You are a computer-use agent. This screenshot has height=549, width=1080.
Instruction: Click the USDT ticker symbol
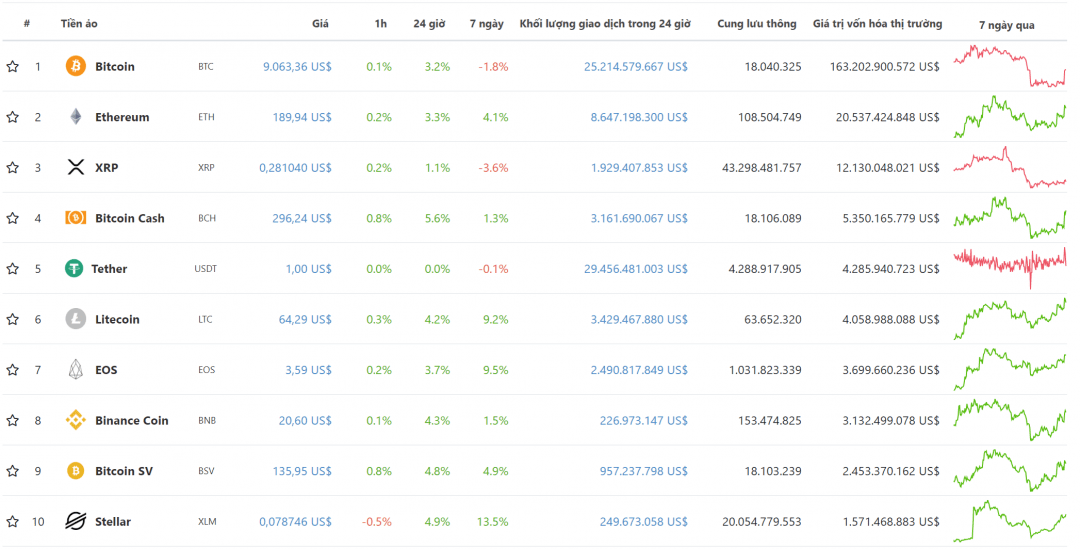(205, 268)
